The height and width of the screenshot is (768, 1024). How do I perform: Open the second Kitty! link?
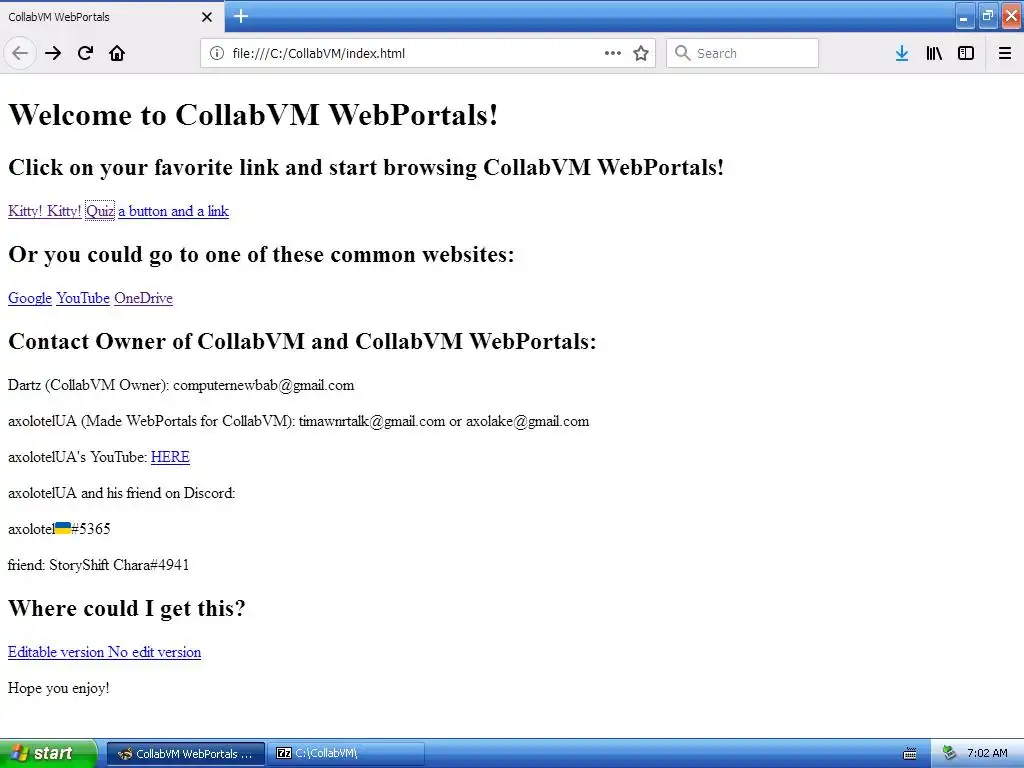[x=64, y=211]
